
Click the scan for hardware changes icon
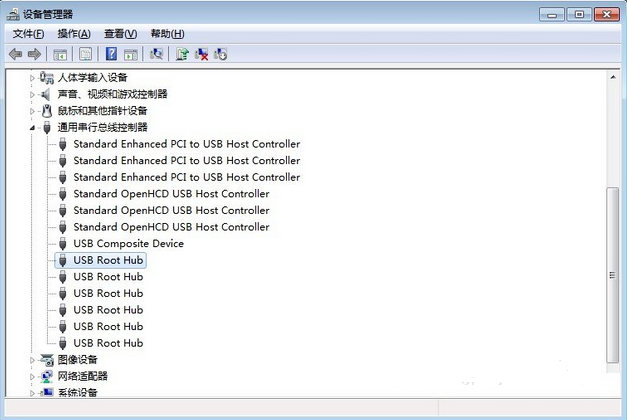pos(156,54)
